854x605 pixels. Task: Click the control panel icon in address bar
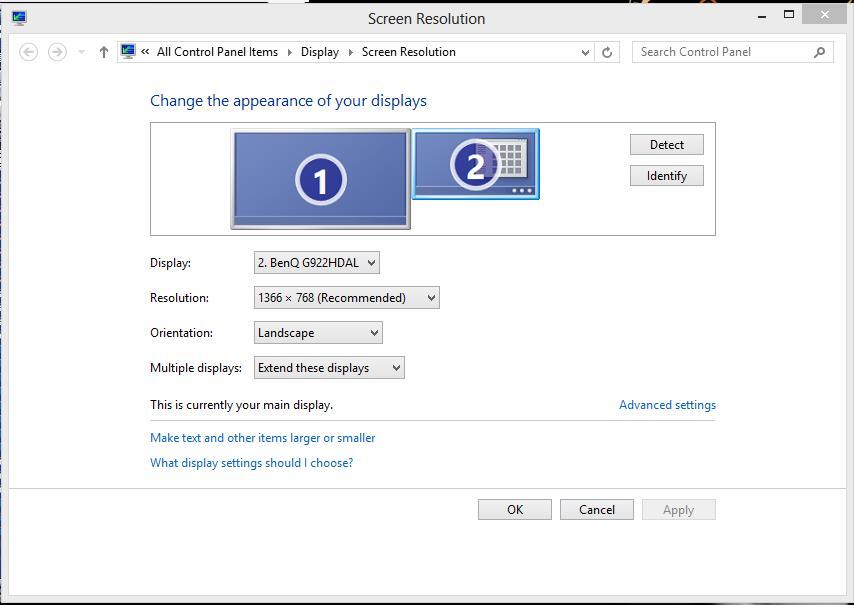[x=128, y=52]
